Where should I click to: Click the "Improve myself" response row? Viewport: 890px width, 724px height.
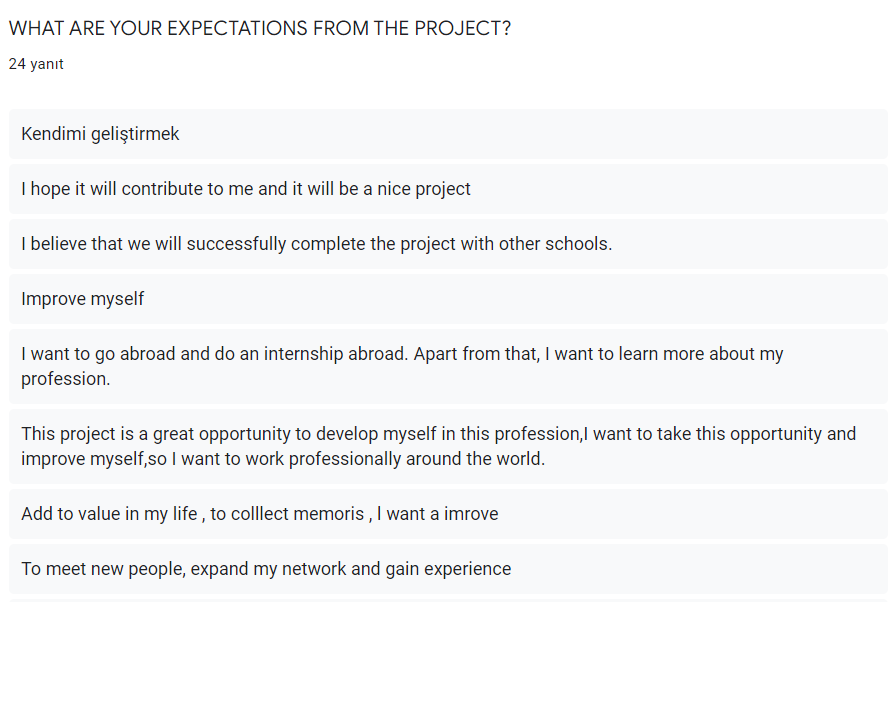pyautogui.click(x=82, y=299)
